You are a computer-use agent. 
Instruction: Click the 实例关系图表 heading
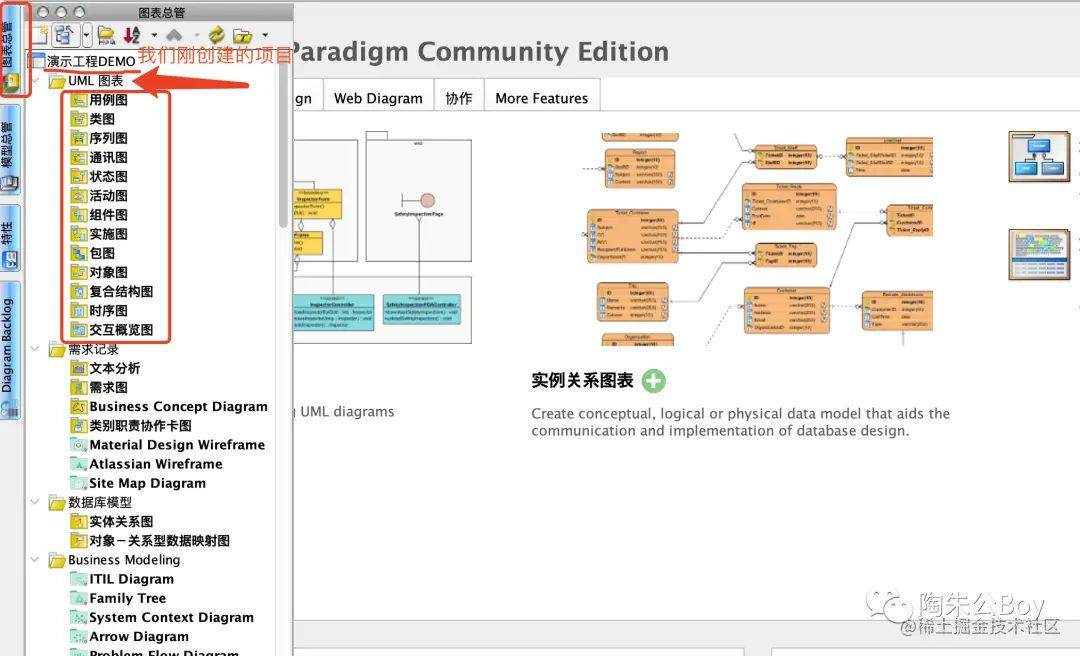click(x=582, y=380)
